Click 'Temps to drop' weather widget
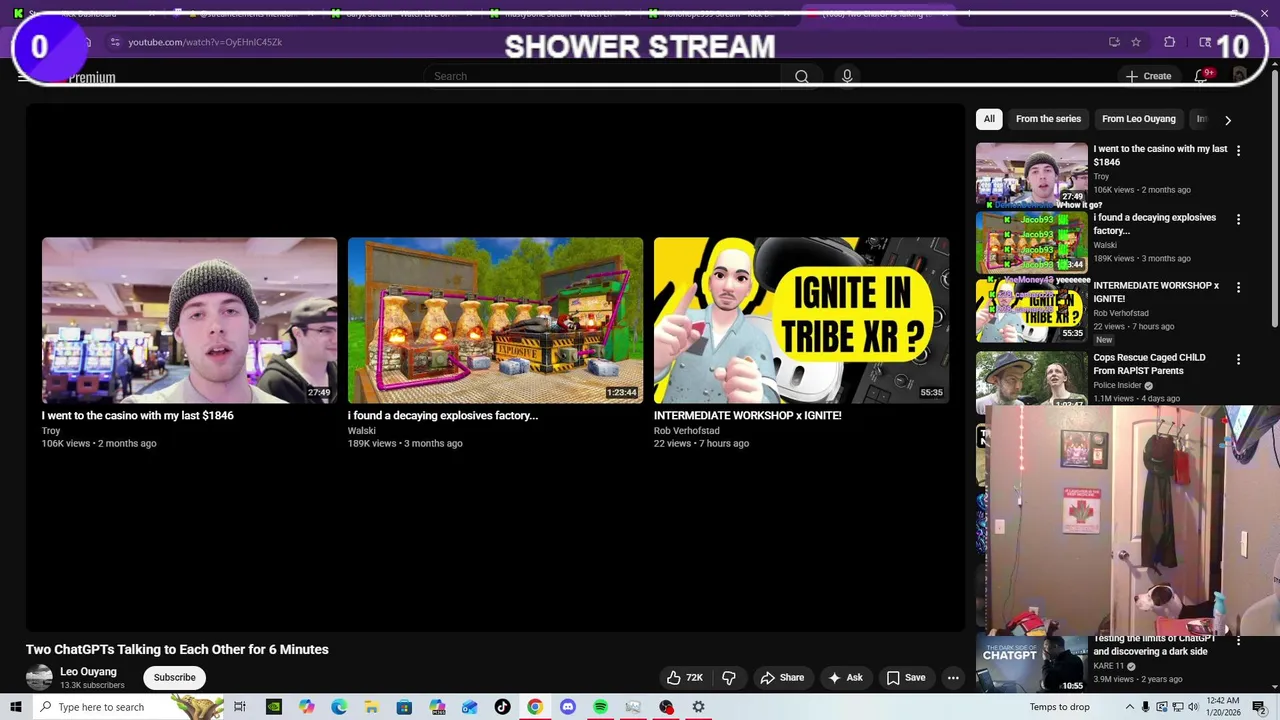This screenshot has width=1280, height=720. pos(1060,707)
